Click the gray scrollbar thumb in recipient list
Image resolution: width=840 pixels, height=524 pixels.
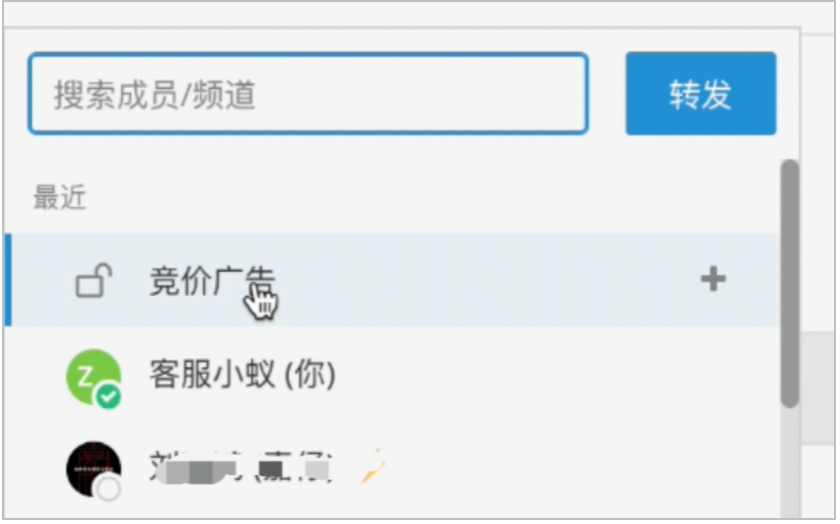click(789, 284)
